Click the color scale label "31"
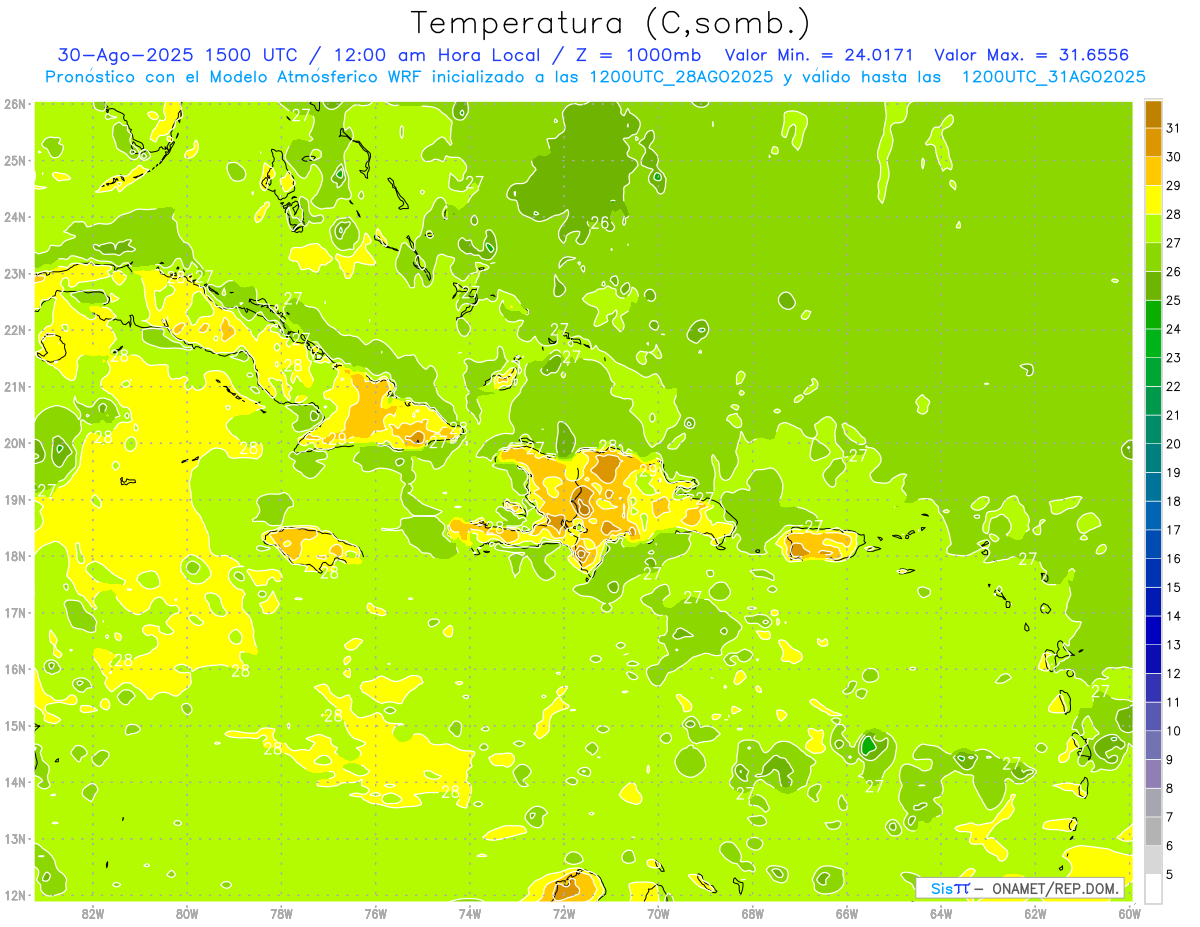Viewport: 1200px width, 927px height. pos(1173,128)
